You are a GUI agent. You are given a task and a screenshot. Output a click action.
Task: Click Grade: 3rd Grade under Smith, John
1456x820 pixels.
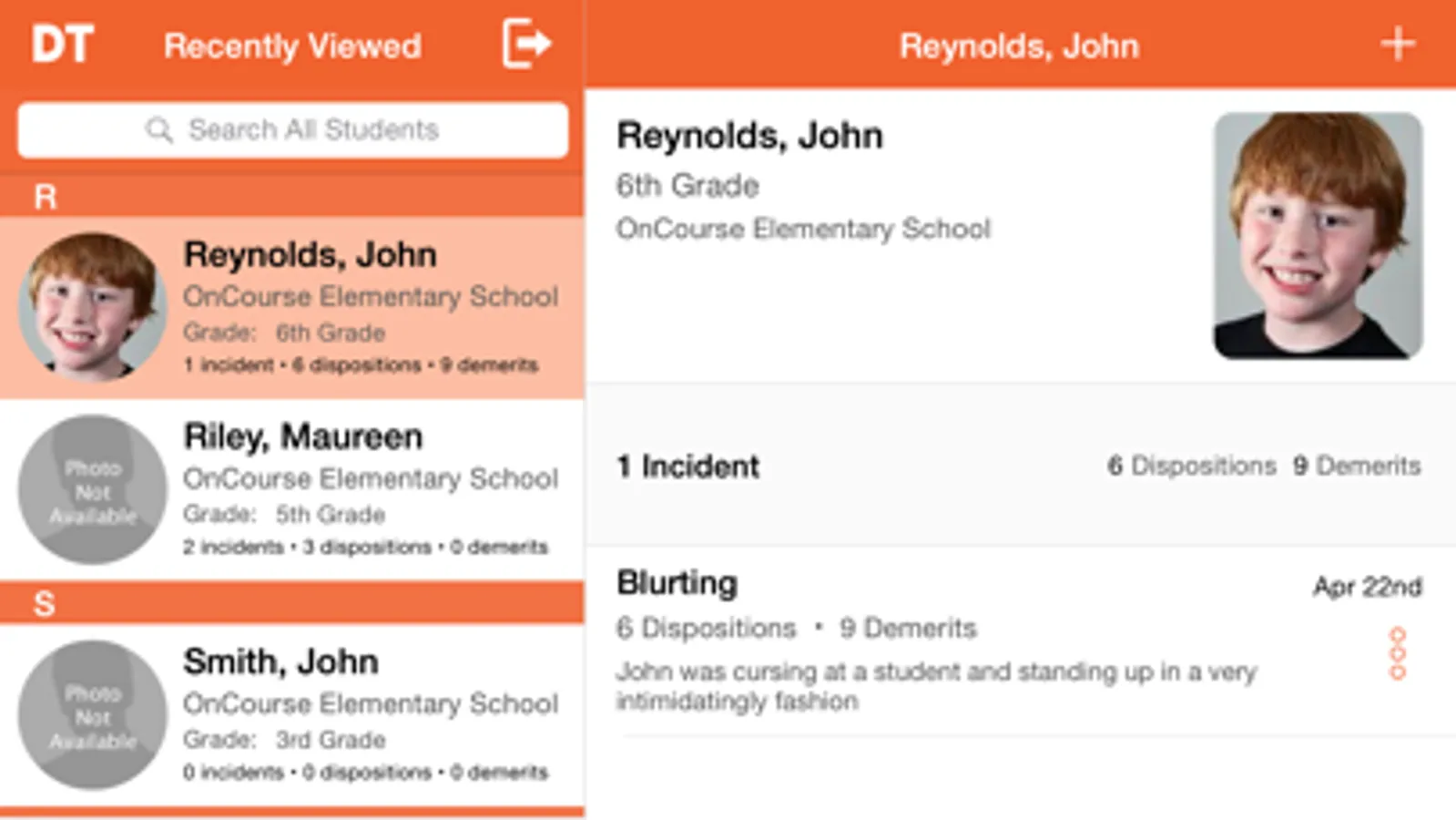(x=284, y=740)
